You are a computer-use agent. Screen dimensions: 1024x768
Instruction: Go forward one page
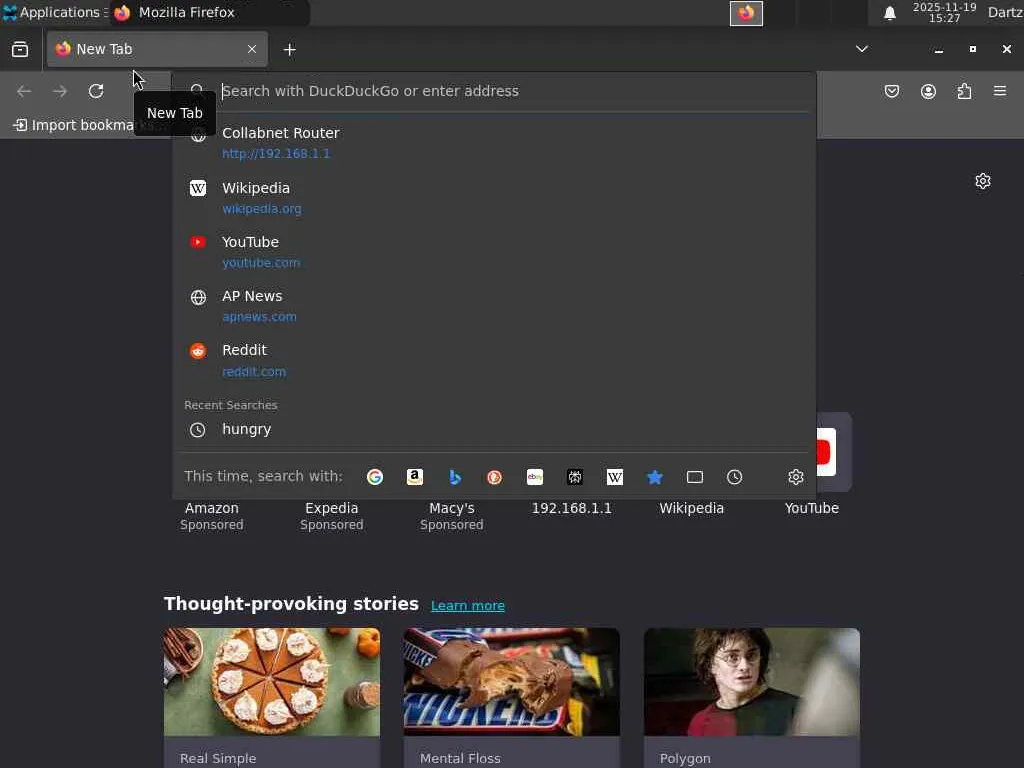(60, 91)
